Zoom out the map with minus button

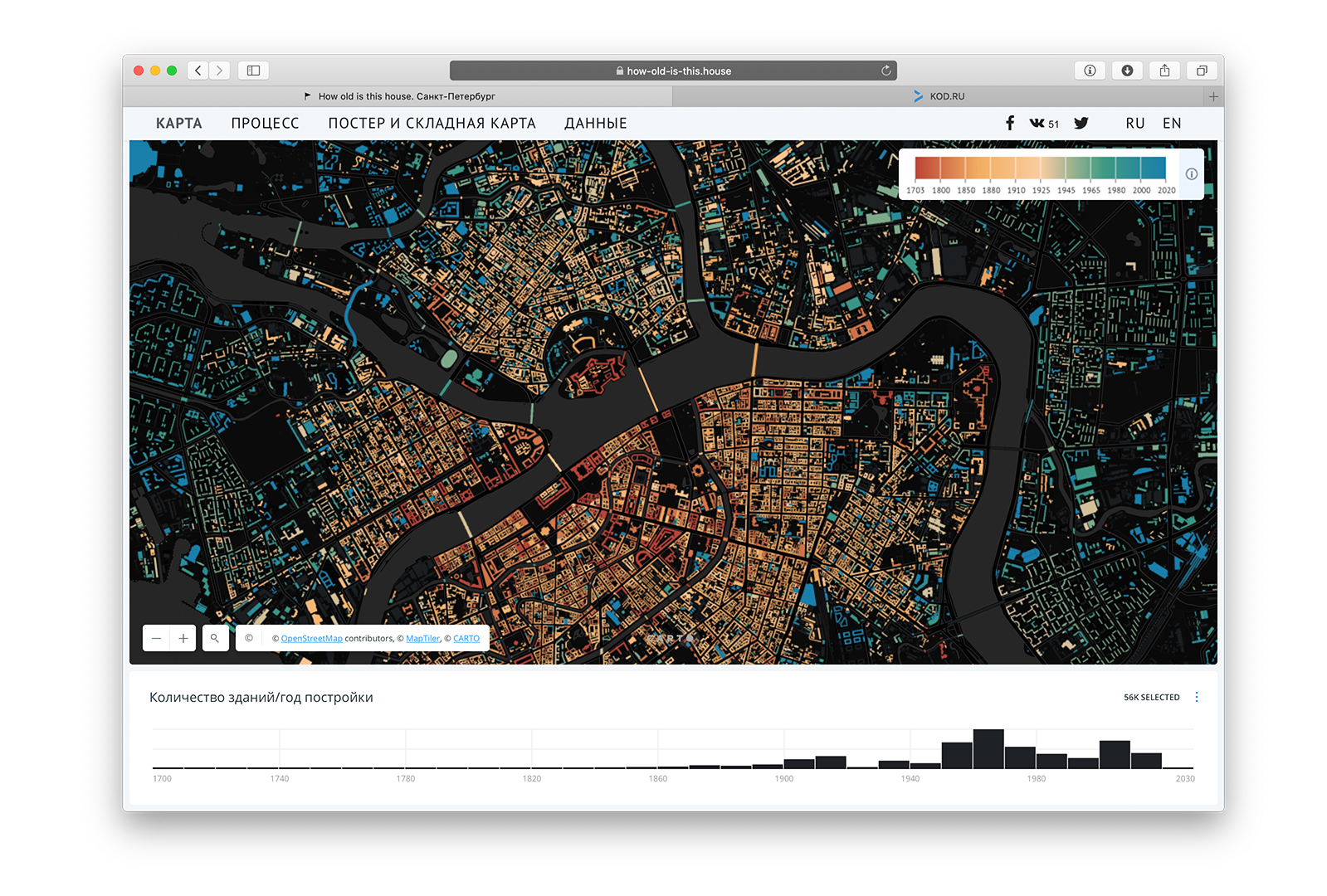tap(156, 638)
